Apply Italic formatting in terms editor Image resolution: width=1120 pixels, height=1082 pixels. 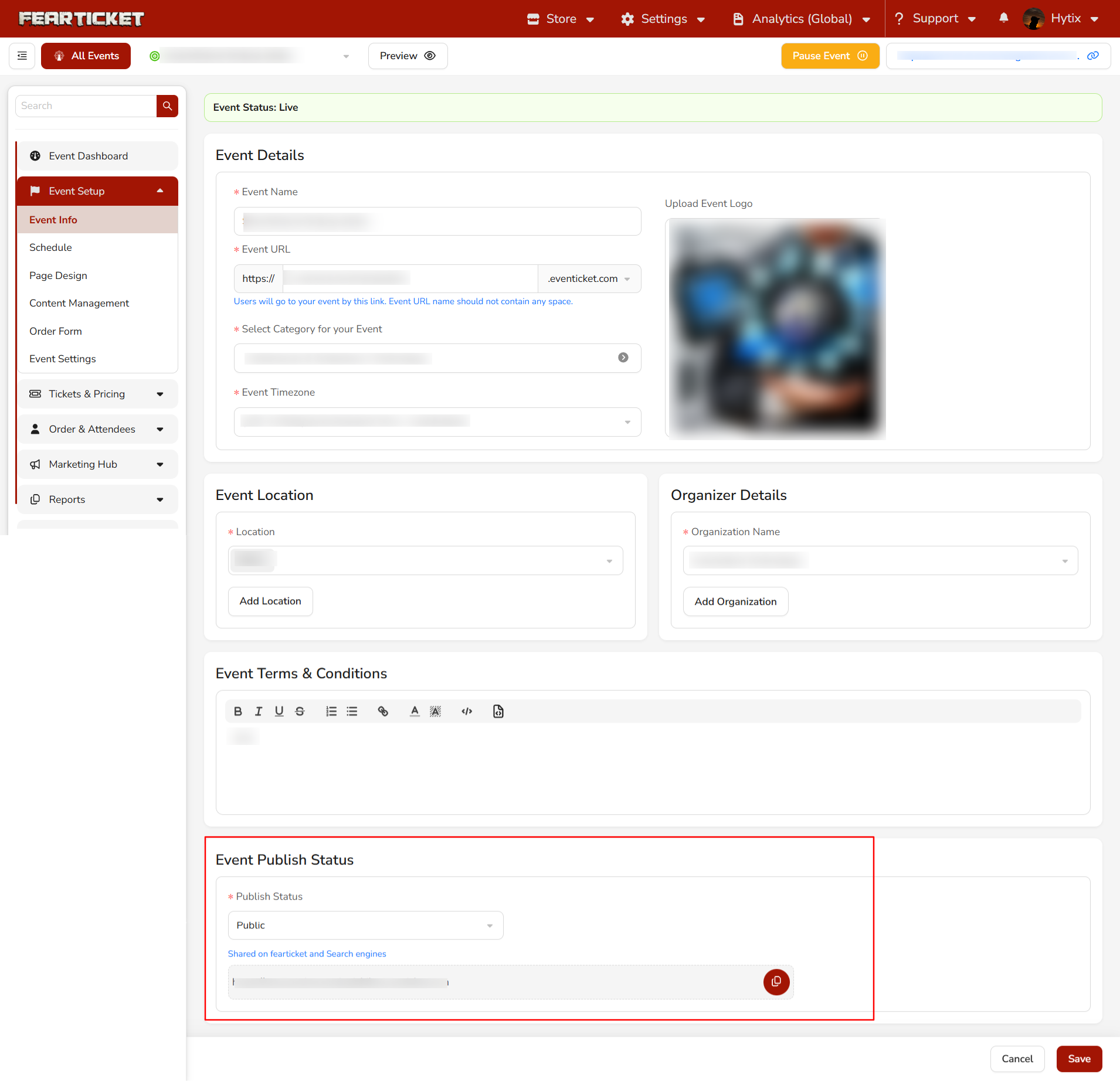point(258,711)
